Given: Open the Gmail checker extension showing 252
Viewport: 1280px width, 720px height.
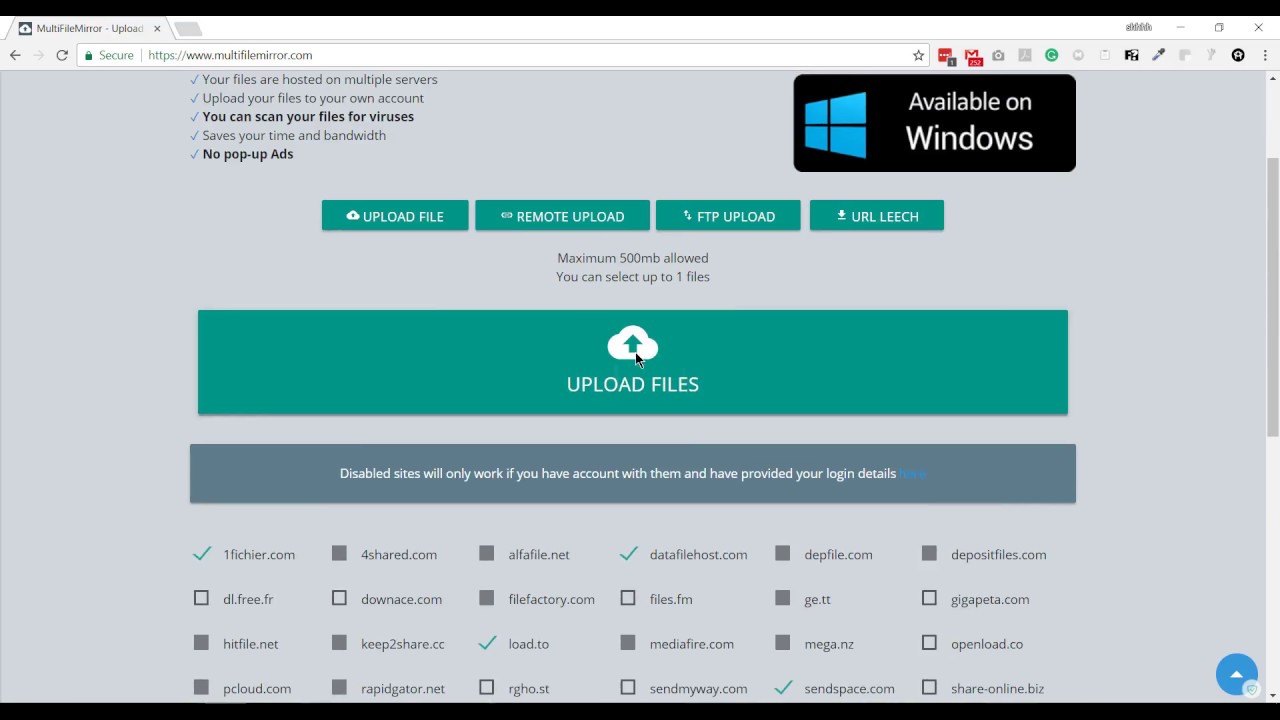Looking at the screenshot, I should coord(973,56).
